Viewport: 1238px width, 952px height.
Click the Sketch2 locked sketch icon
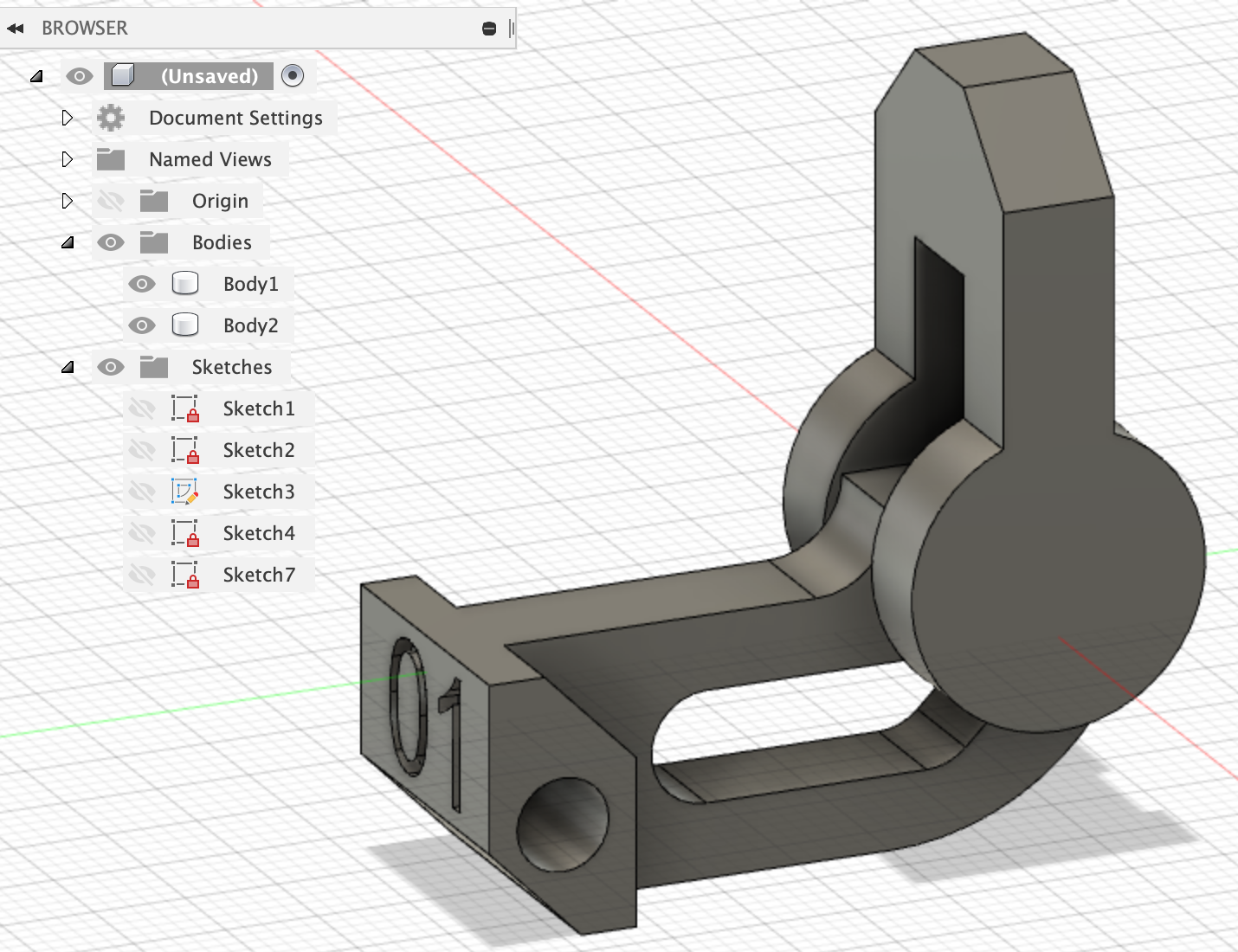point(185,450)
